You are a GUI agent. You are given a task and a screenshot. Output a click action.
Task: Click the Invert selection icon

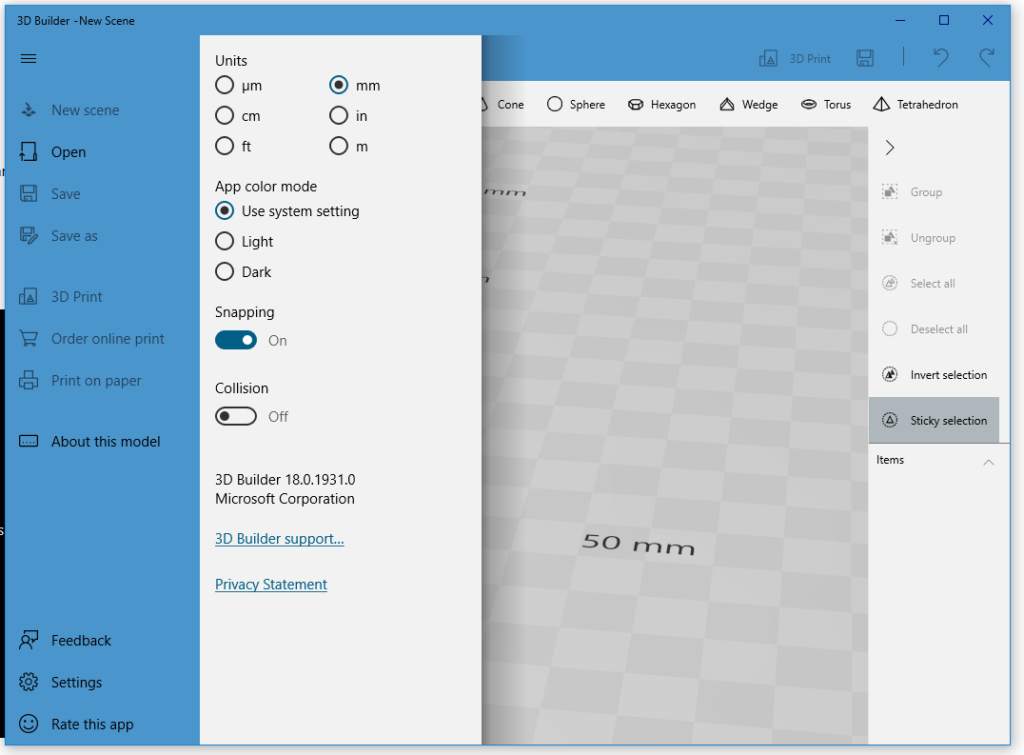pos(889,374)
